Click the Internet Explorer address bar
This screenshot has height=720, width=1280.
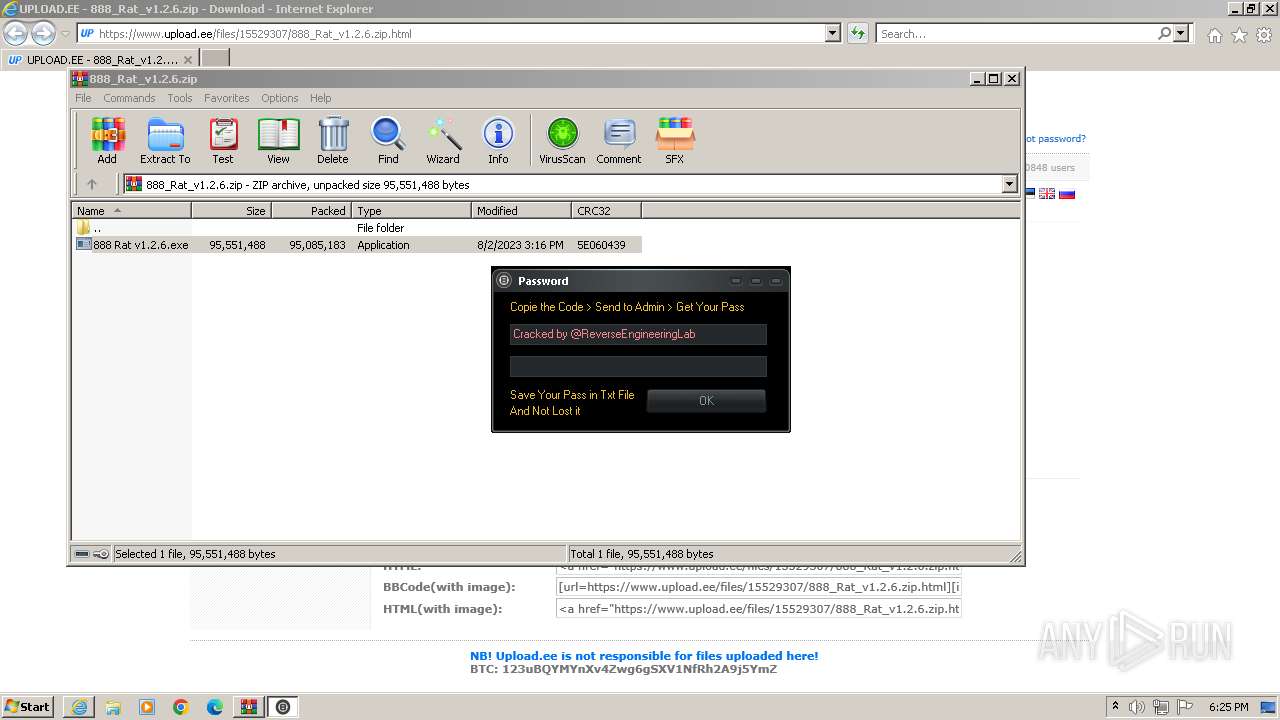[x=460, y=33]
